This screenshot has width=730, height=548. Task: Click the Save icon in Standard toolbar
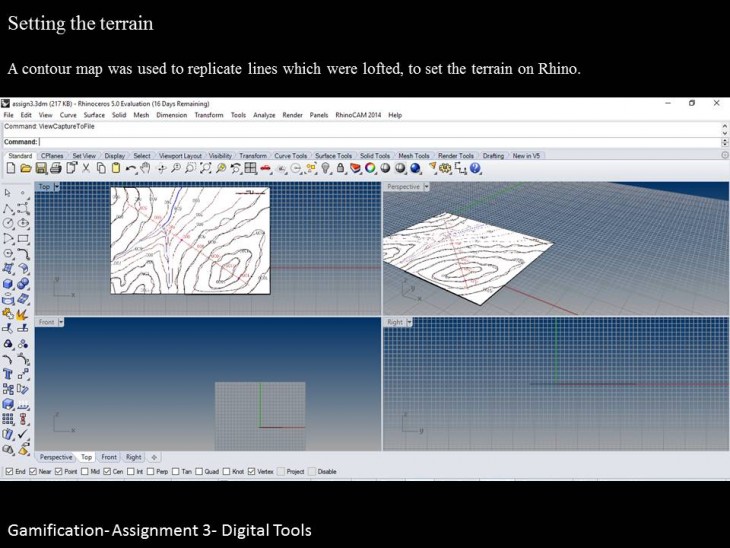(41, 168)
